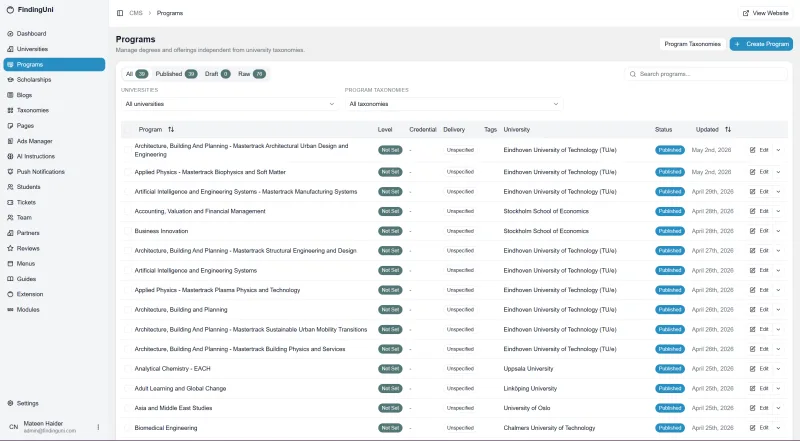This screenshot has height=441, width=800.
Task: Click the Universities sidebar icon
Action: [x=10, y=49]
